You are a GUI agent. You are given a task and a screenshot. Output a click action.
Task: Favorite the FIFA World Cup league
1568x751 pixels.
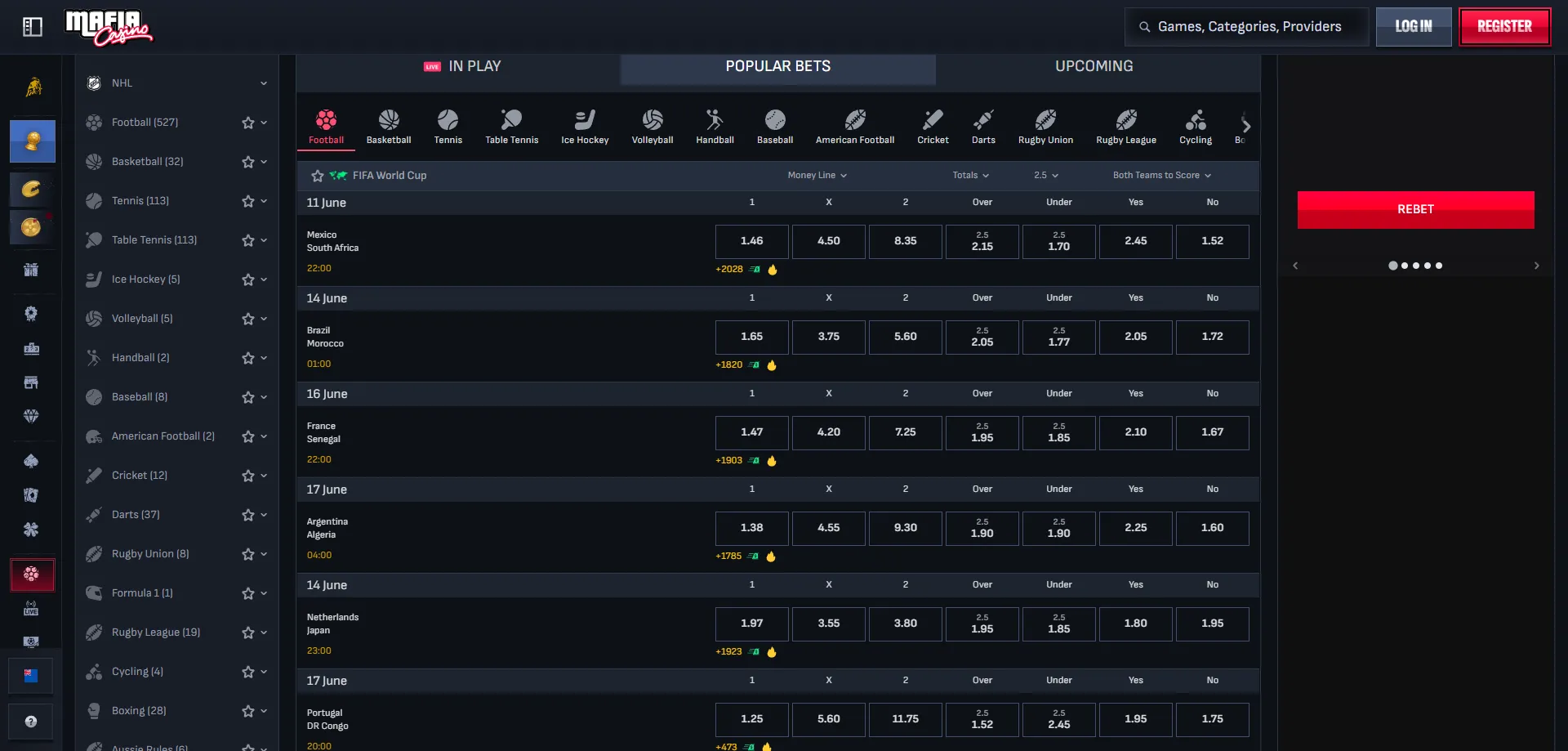(x=318, y=176)
